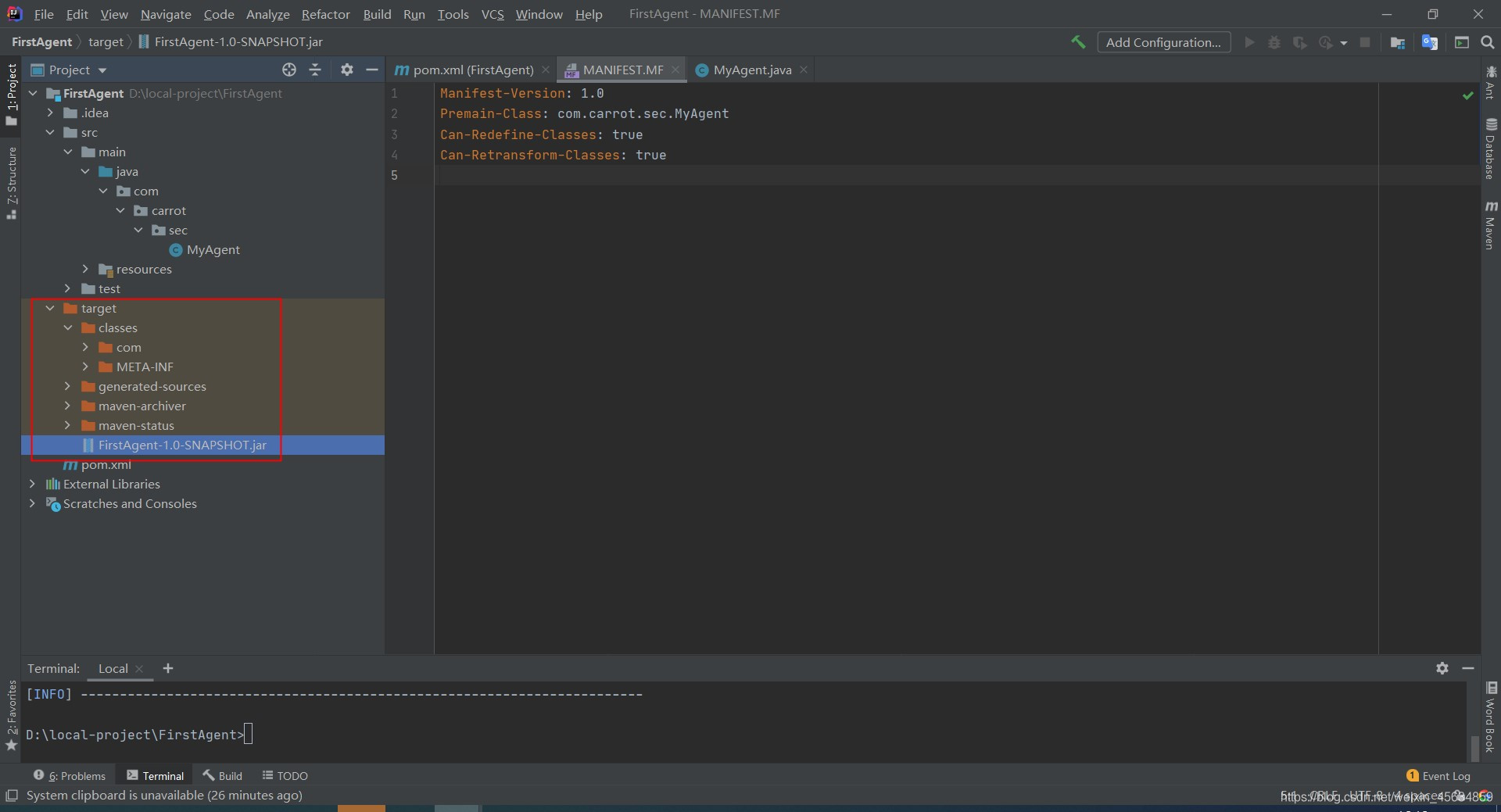Click the Debug bug icon
1501x812 pixels.
pos(1274,42)
